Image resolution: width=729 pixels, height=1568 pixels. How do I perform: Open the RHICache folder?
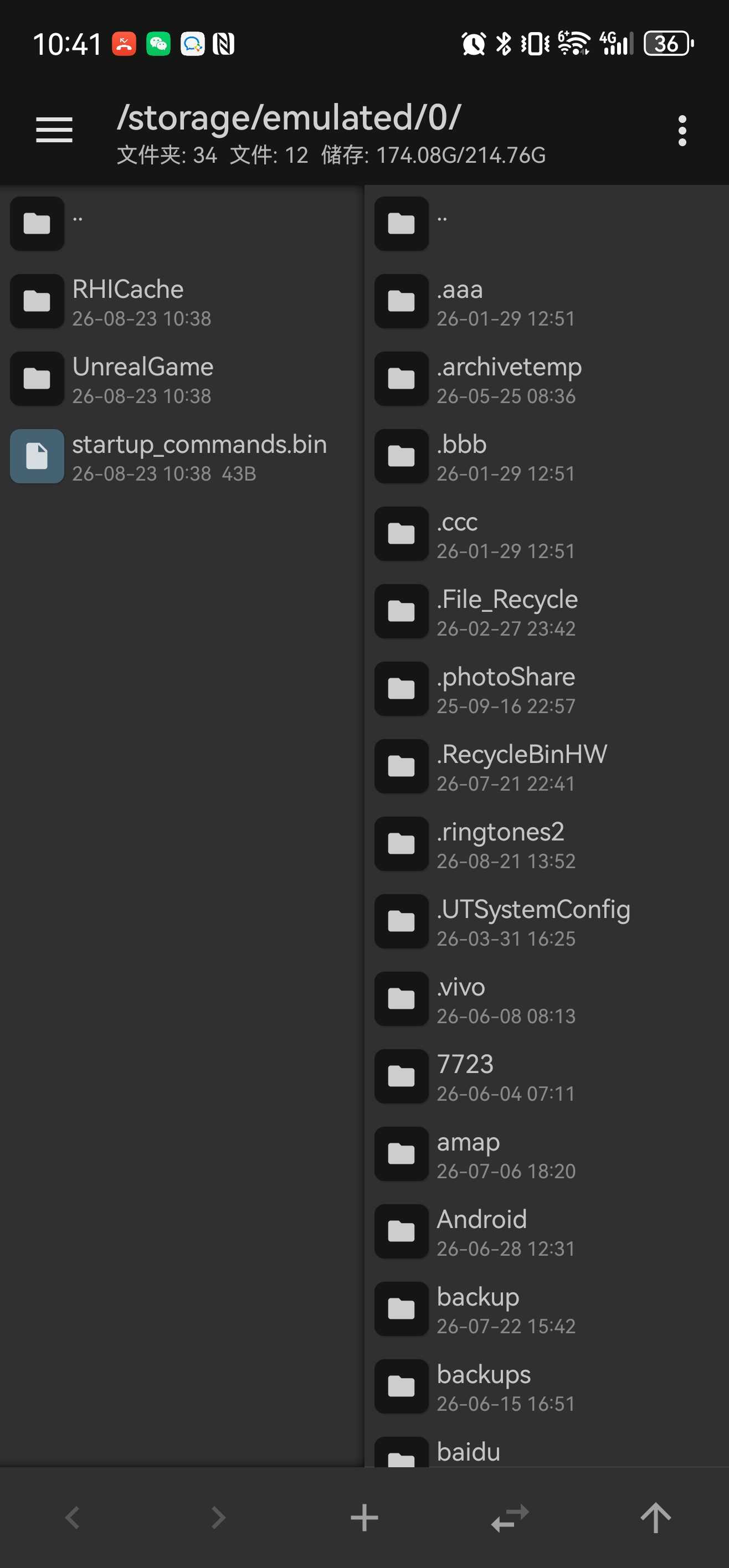(x=182, y=301)
